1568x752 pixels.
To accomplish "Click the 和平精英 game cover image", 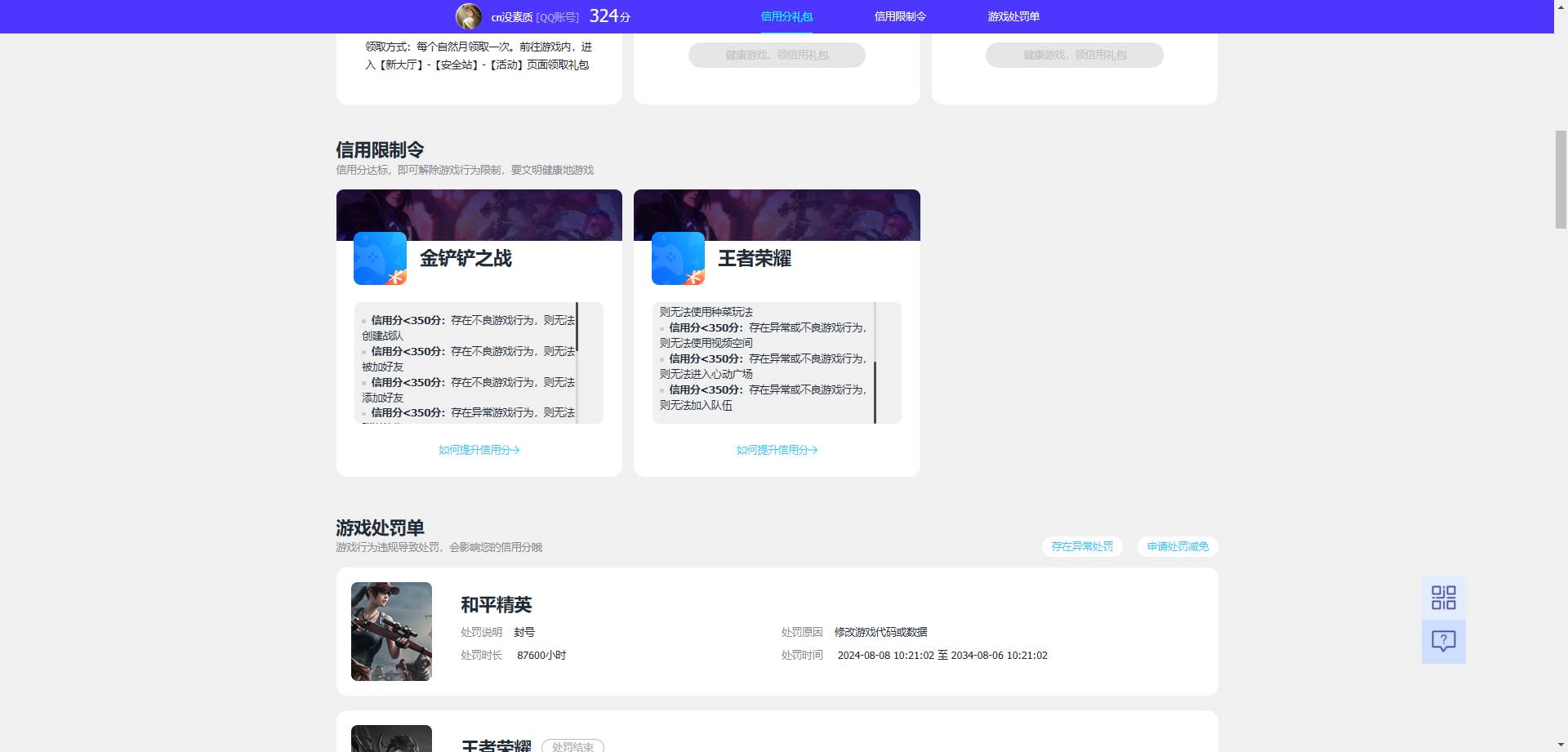I will [x=391, y=631].
